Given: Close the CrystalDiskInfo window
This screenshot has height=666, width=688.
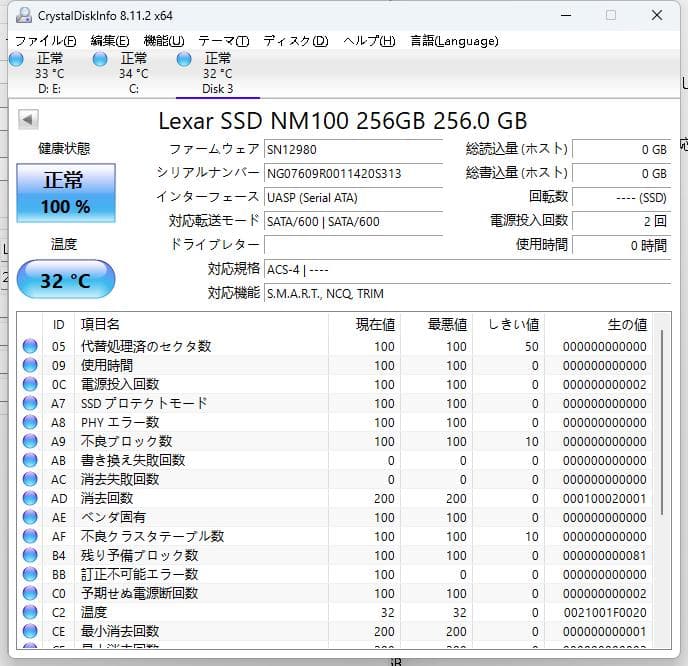Looking at the screenshot, I should click(x=657, y=15).
